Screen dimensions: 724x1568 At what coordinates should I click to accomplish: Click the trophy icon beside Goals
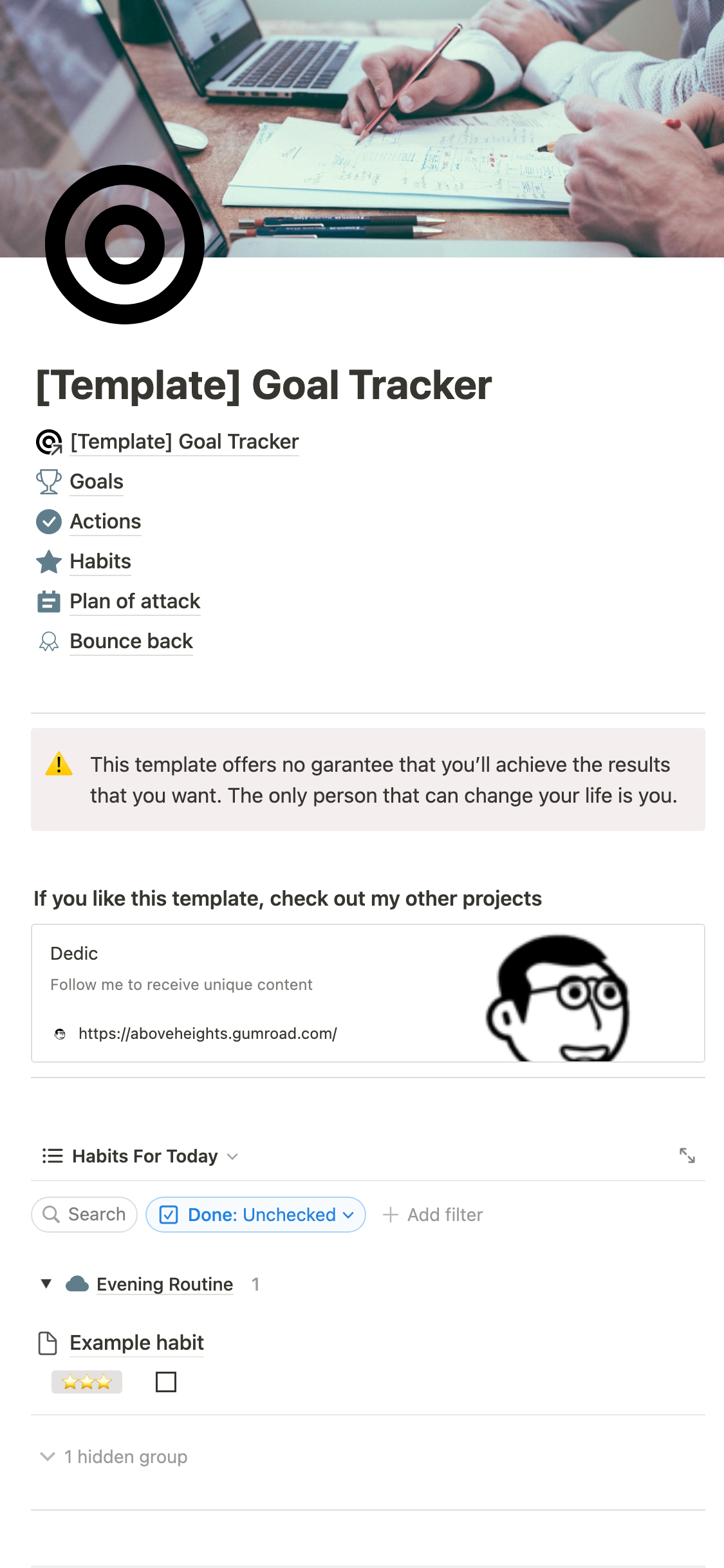coord(48,481)
